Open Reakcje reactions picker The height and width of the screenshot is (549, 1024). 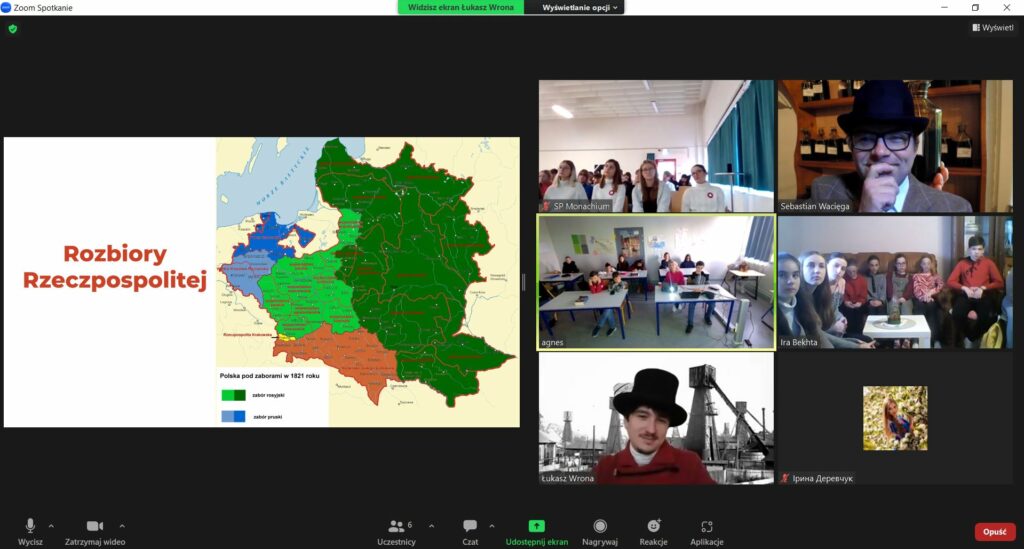653,527
